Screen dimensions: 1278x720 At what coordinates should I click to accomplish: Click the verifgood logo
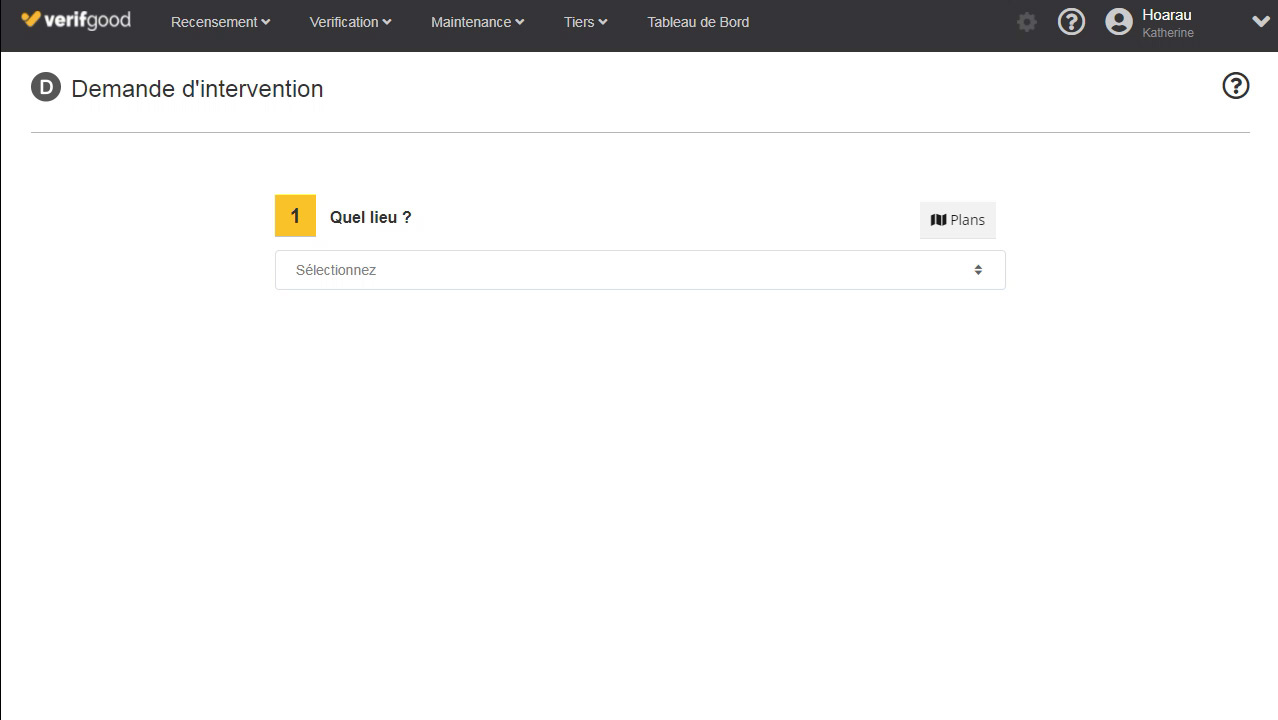(76, 20)
